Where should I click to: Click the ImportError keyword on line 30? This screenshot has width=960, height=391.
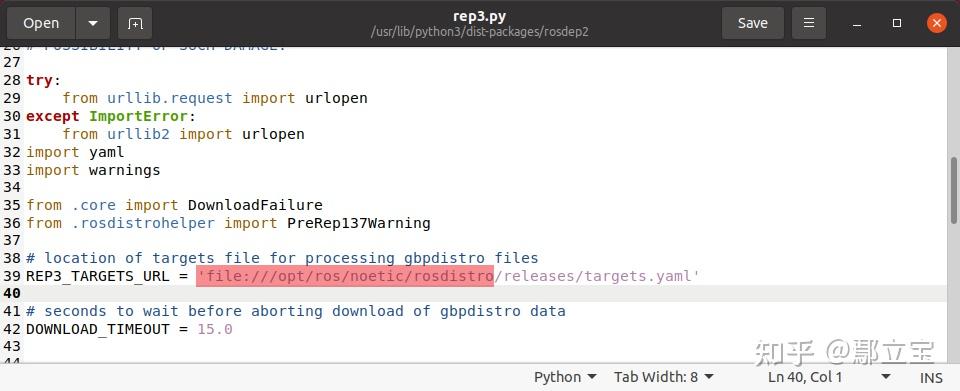pos(138,117)
